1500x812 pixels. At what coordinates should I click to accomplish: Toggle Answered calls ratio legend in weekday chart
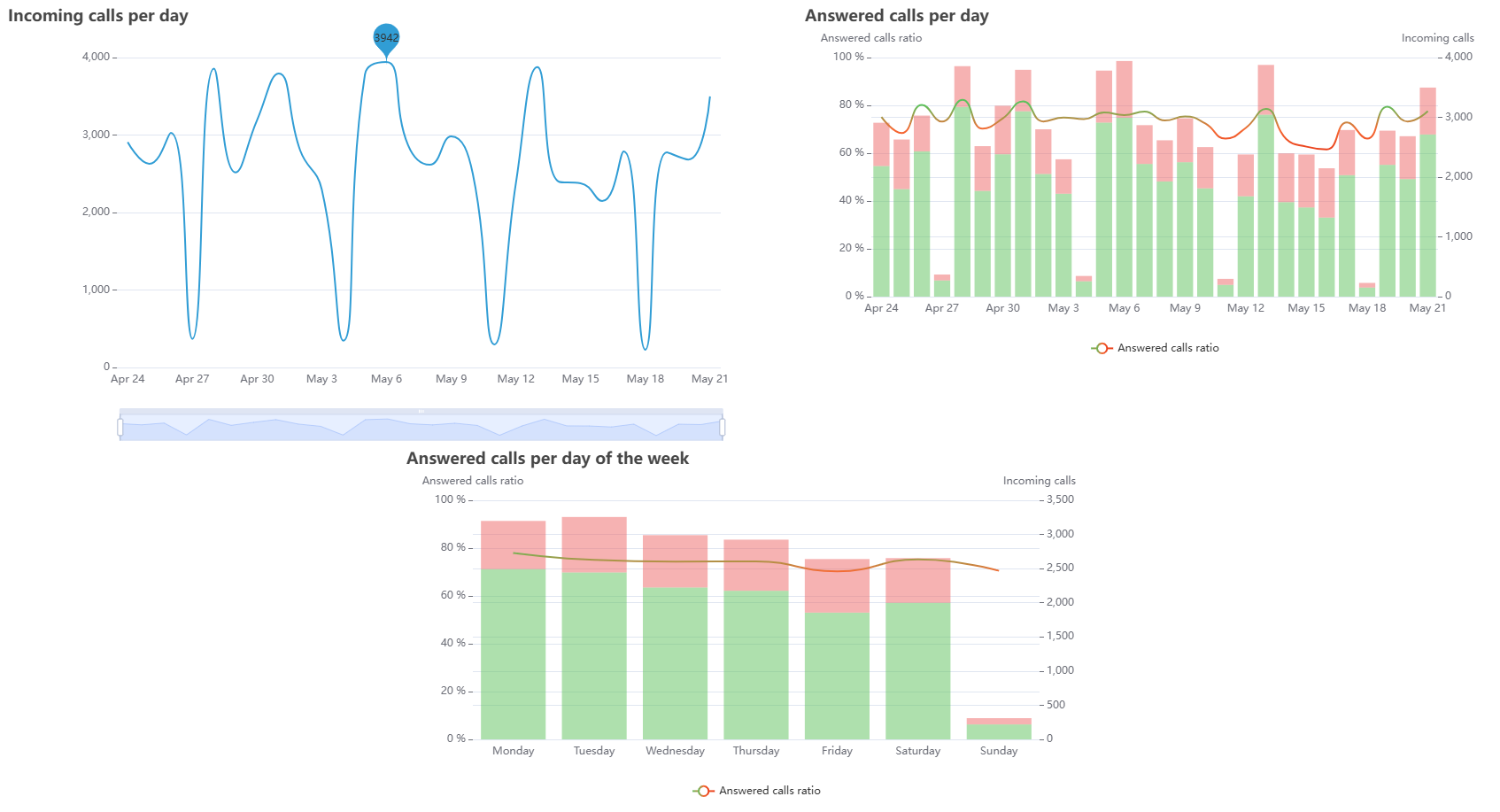[x=756, y=791]
